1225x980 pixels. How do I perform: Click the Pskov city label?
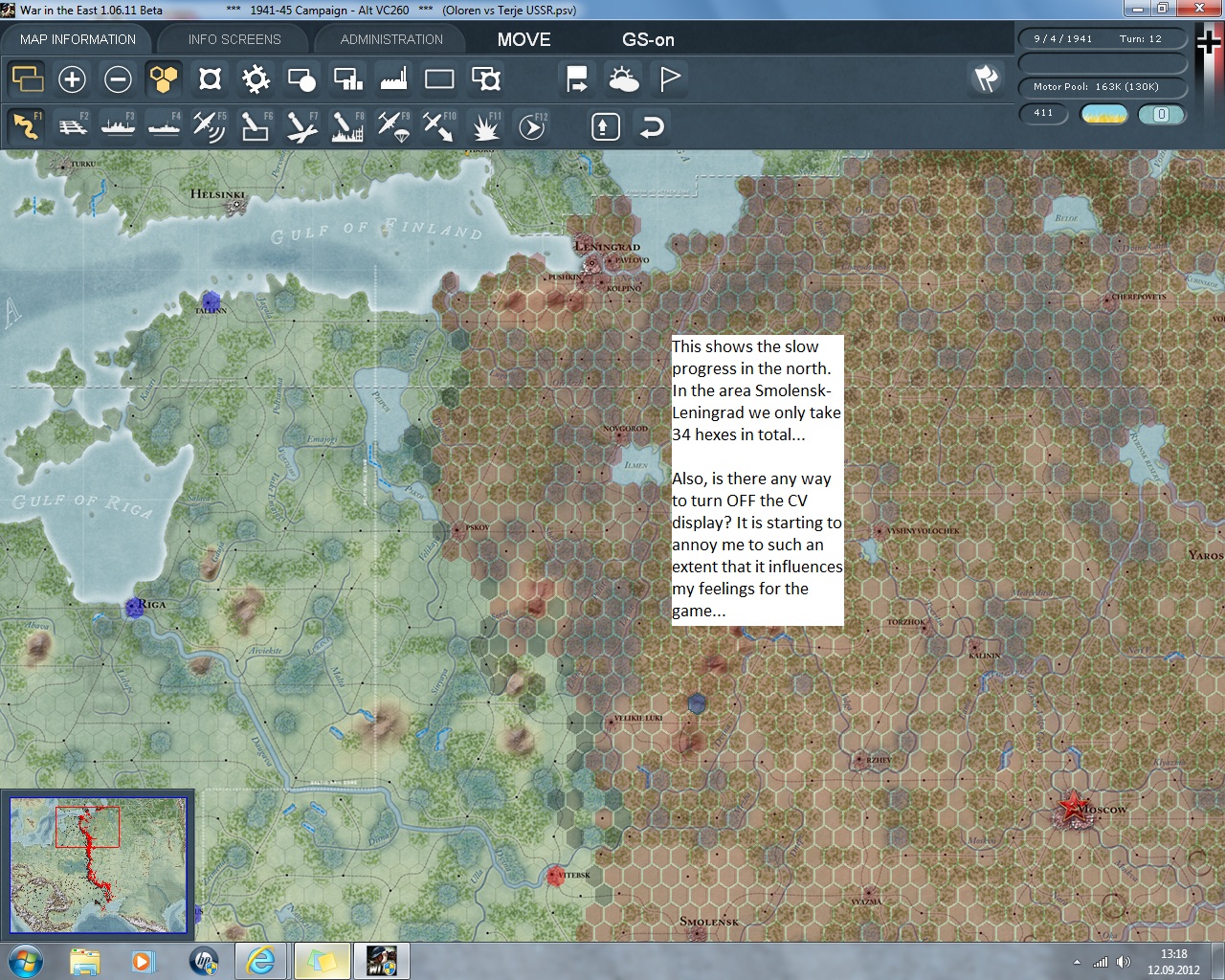click(x=477, y=527)
